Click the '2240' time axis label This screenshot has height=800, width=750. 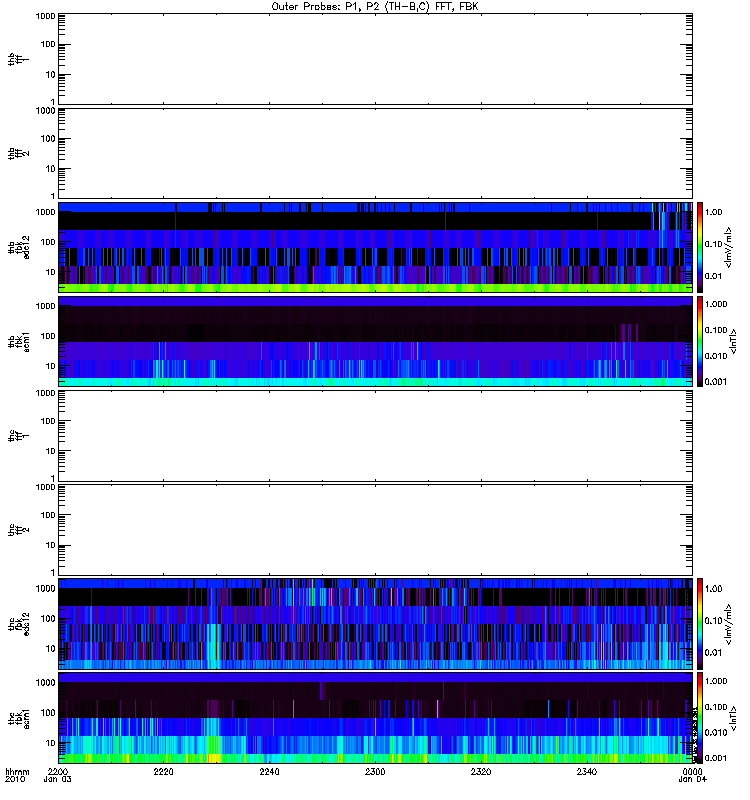point(269,771)
